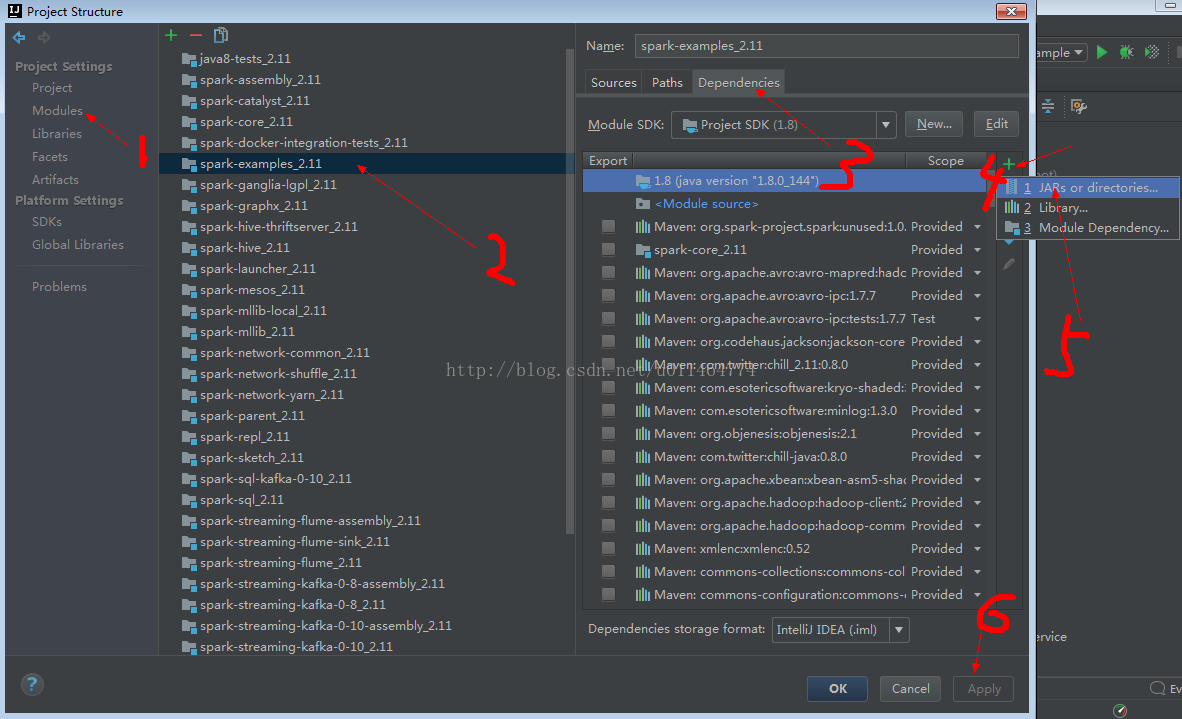1182x719 pixels.
Task: Click run with coverage icon in IDE window
Action: [1152, 52]
